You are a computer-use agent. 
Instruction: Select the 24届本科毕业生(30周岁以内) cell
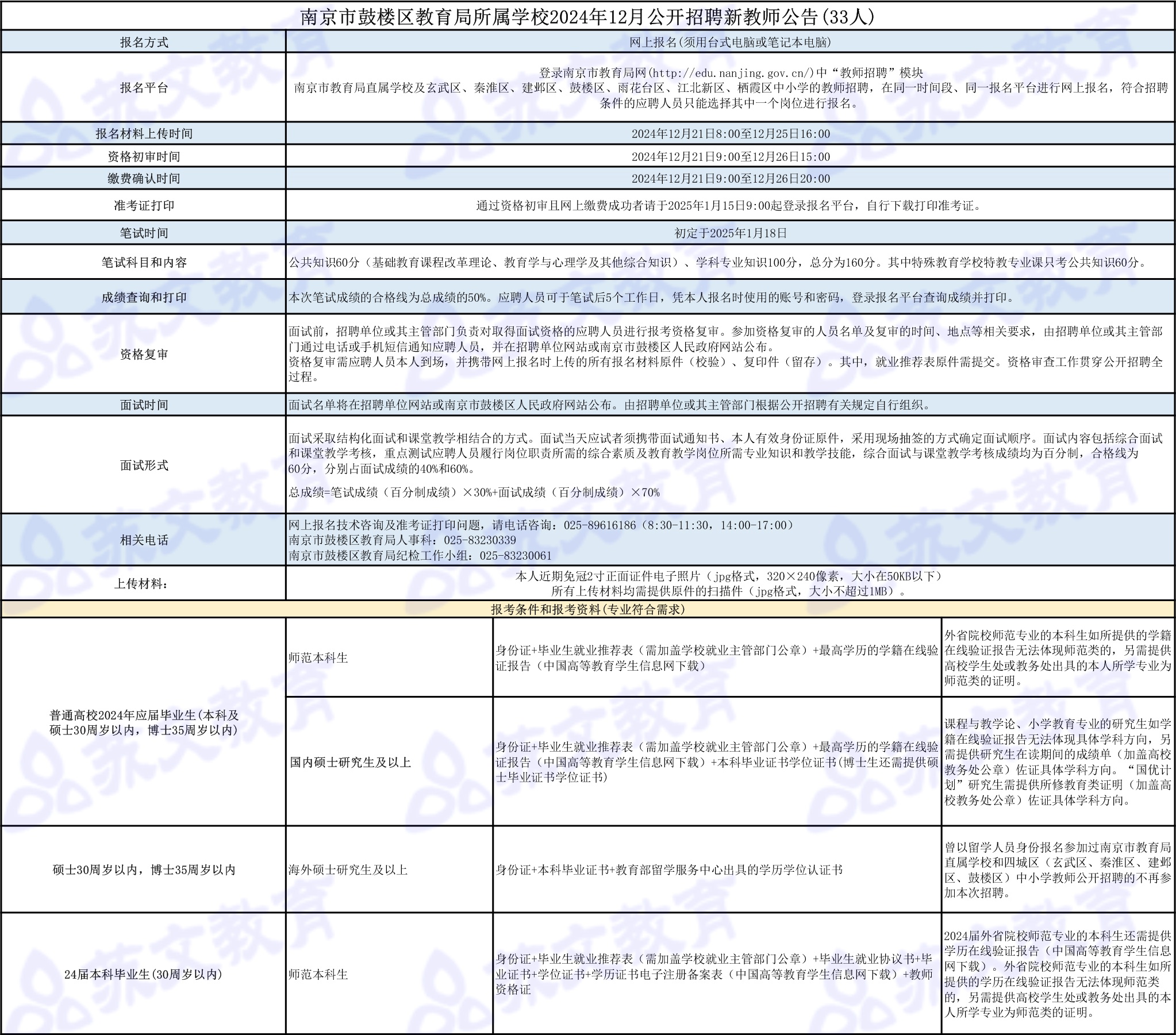point(144,974)
